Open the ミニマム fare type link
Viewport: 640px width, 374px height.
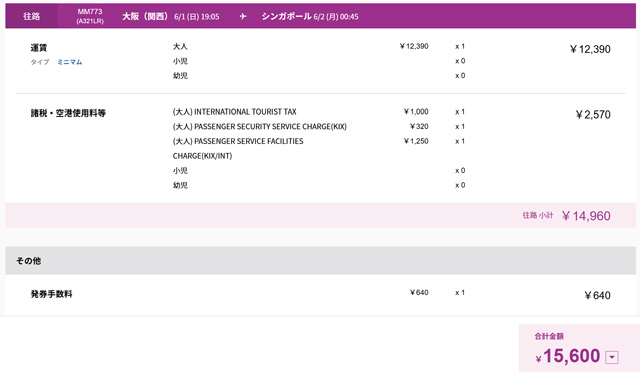tap(69, 62)
